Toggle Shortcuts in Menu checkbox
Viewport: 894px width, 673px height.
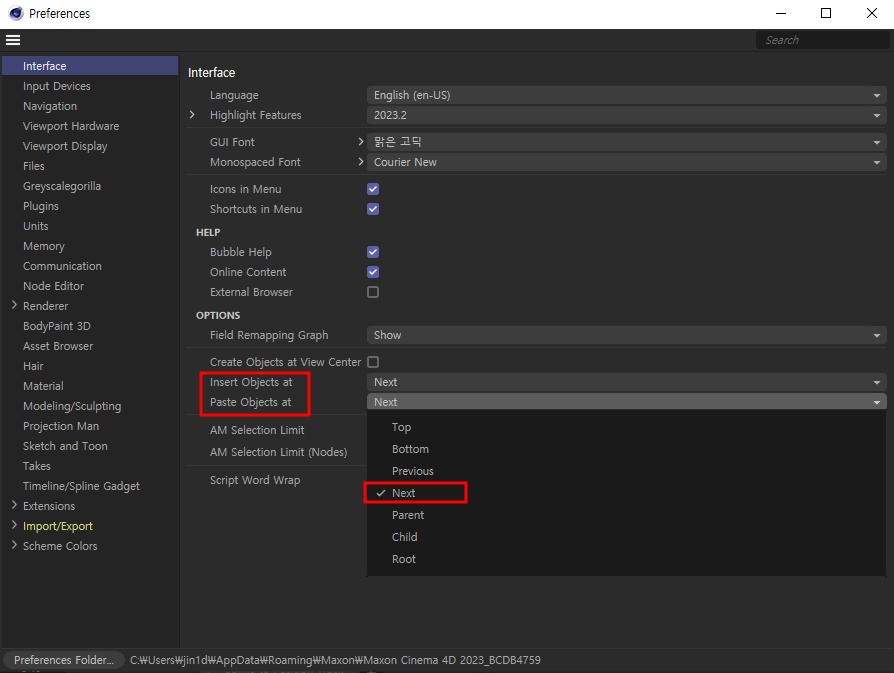tap(373, 209)
